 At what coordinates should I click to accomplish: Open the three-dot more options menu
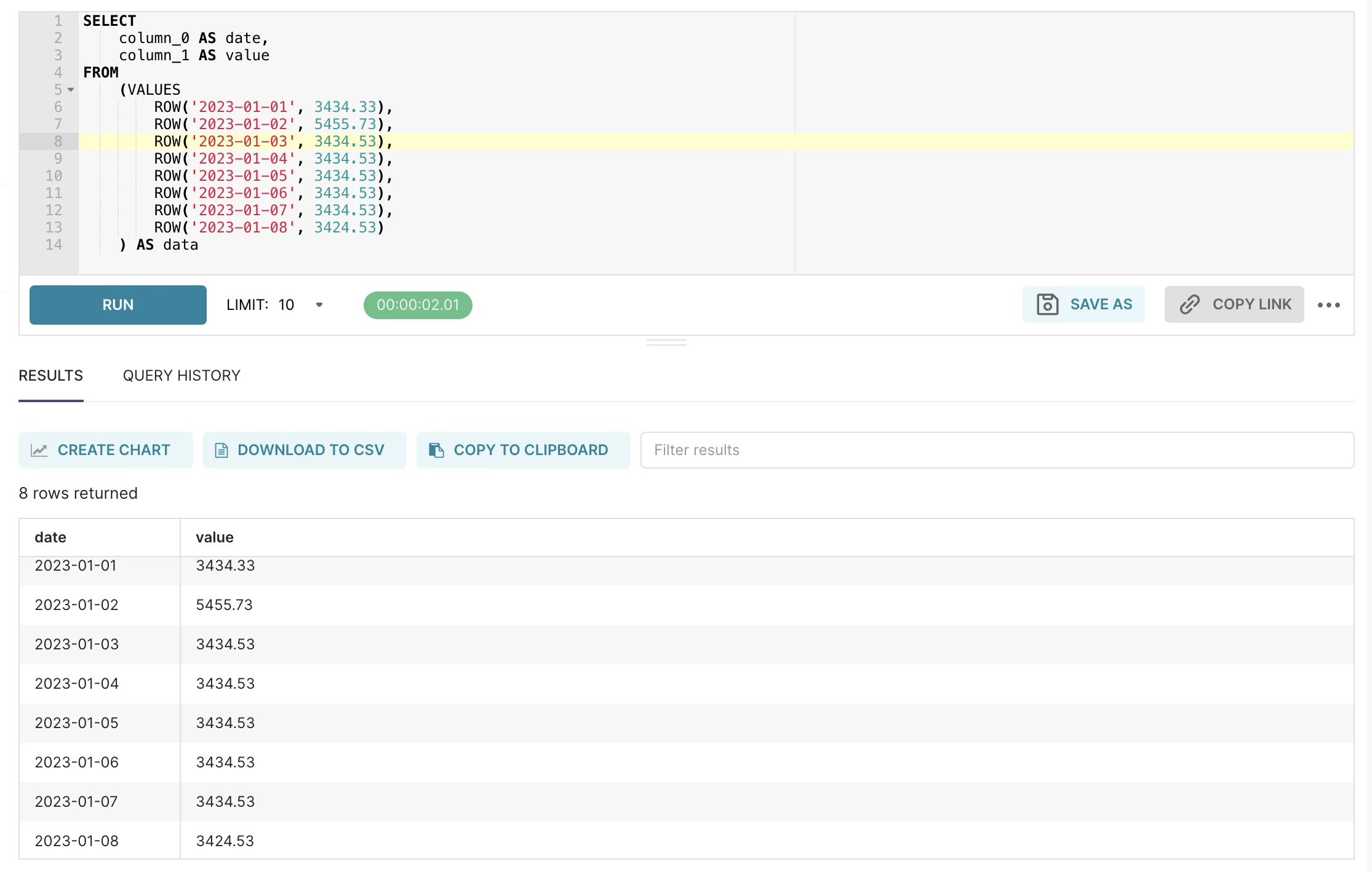click(1328, 305)
